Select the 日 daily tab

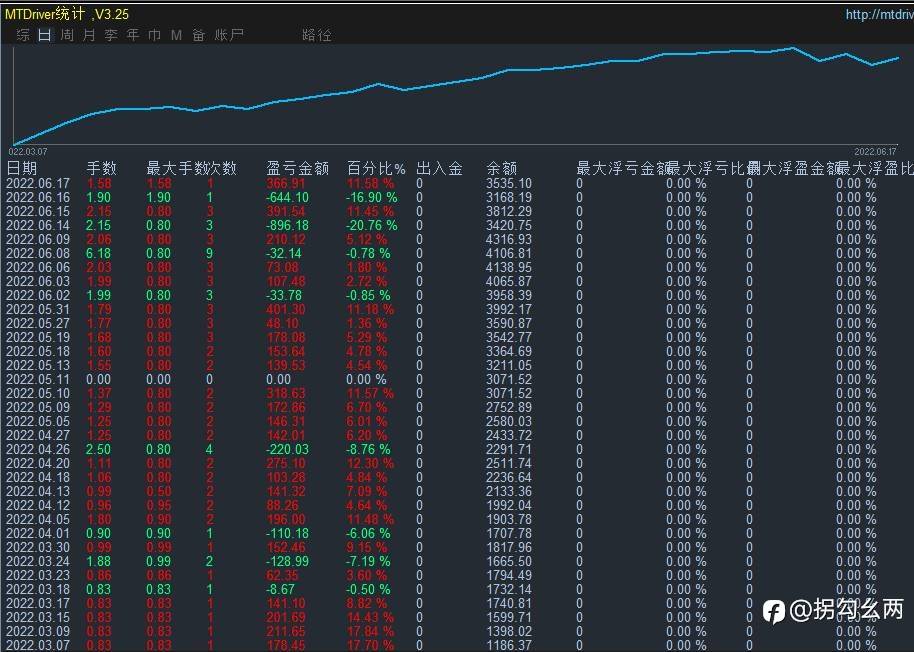45,35
